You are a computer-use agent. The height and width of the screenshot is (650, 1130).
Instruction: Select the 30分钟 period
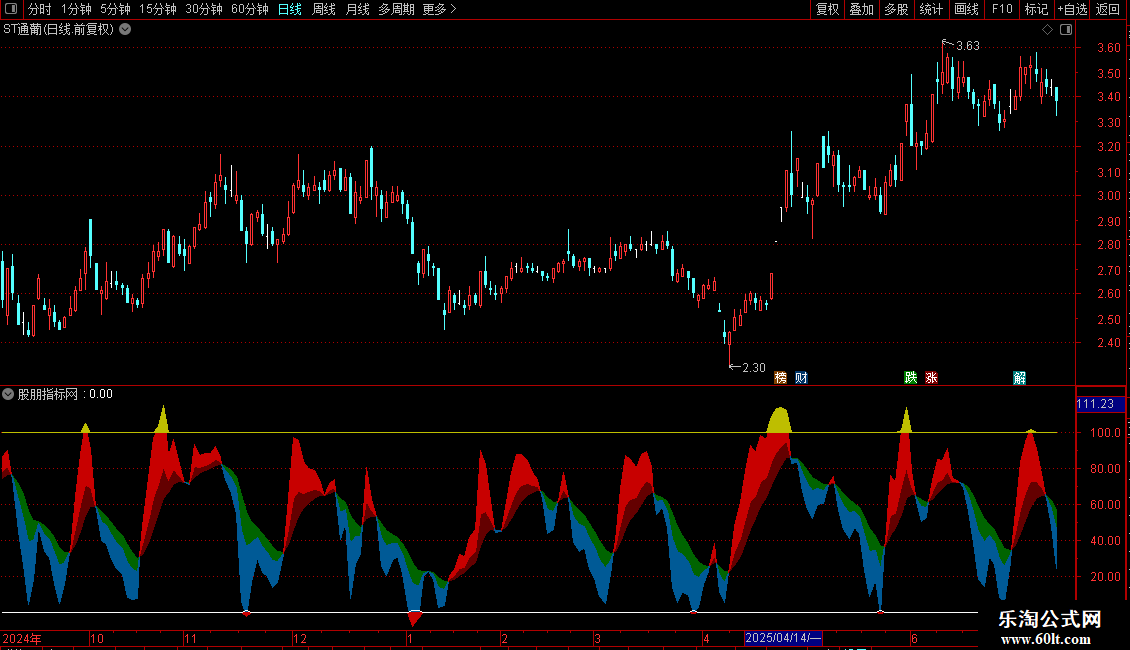click(204, 9)
